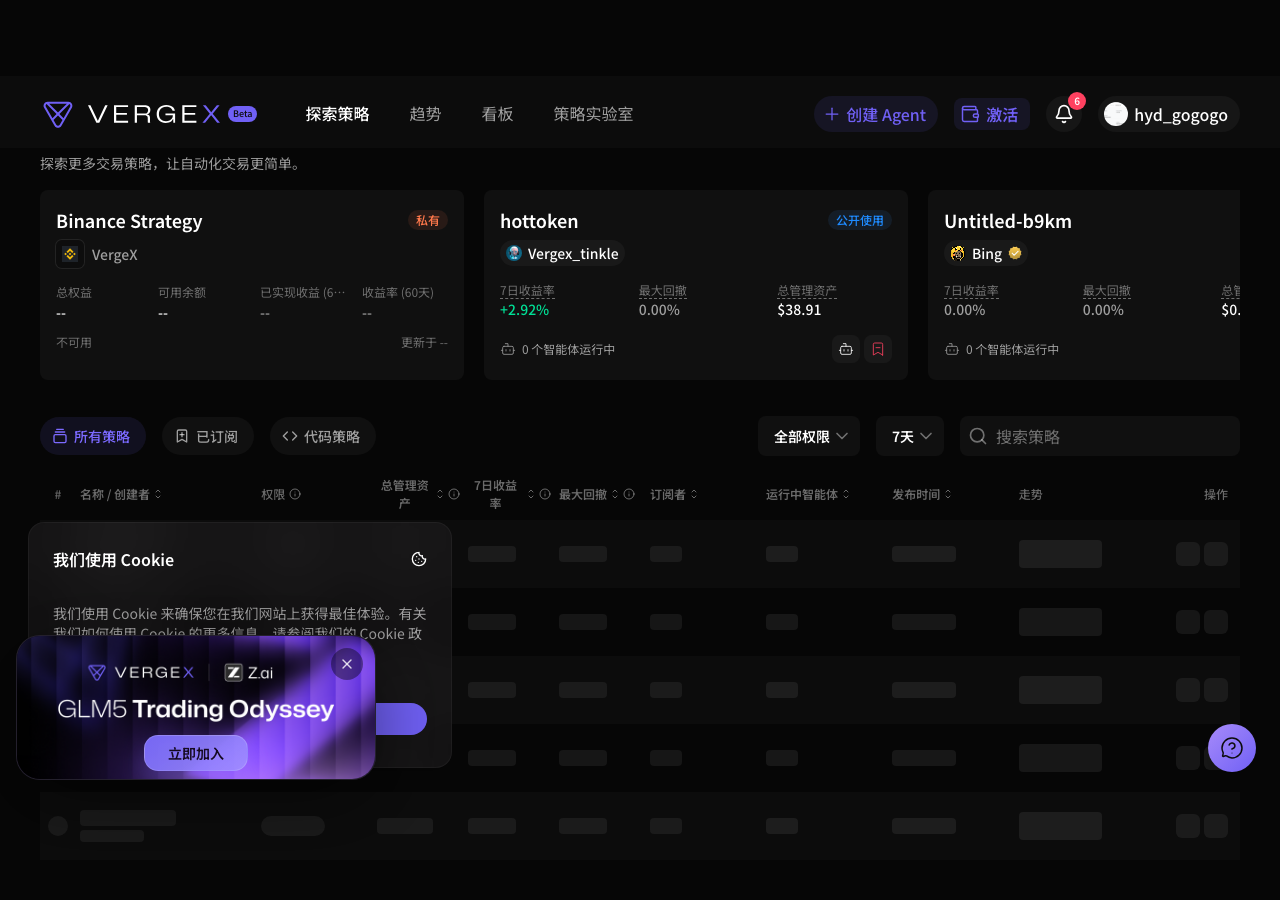Click the info icon next to 权限
Viewport: 1280px width, 900px height.
[x=295, y=494]
